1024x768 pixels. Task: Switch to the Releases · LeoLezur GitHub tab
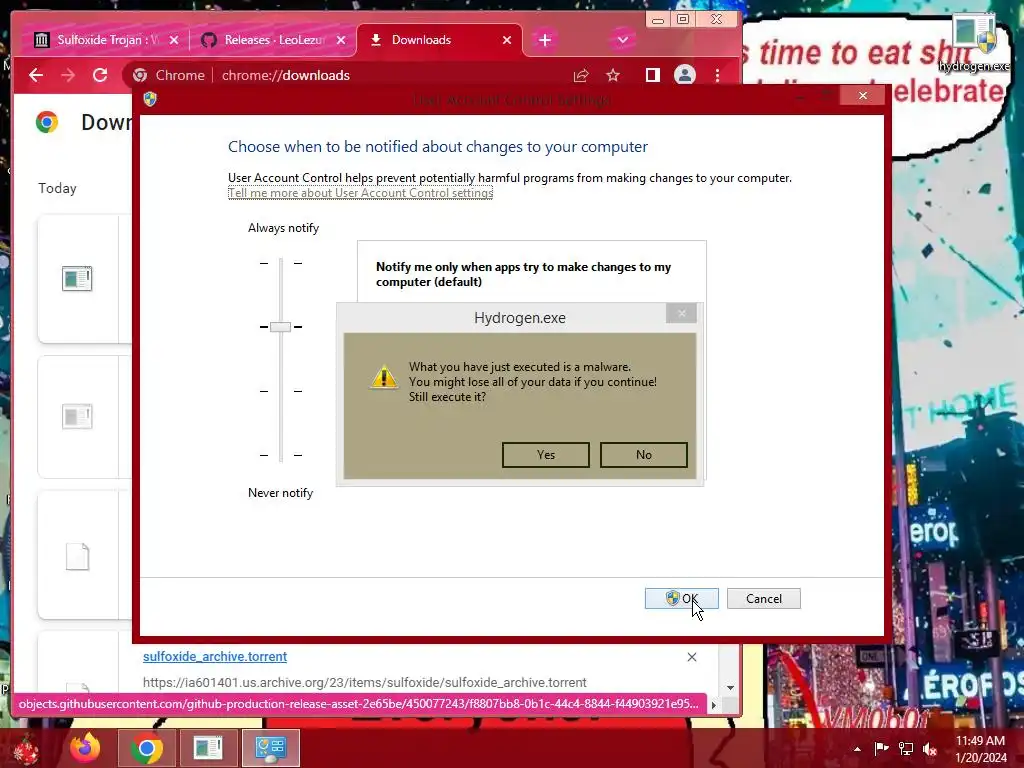coord(272,40)
